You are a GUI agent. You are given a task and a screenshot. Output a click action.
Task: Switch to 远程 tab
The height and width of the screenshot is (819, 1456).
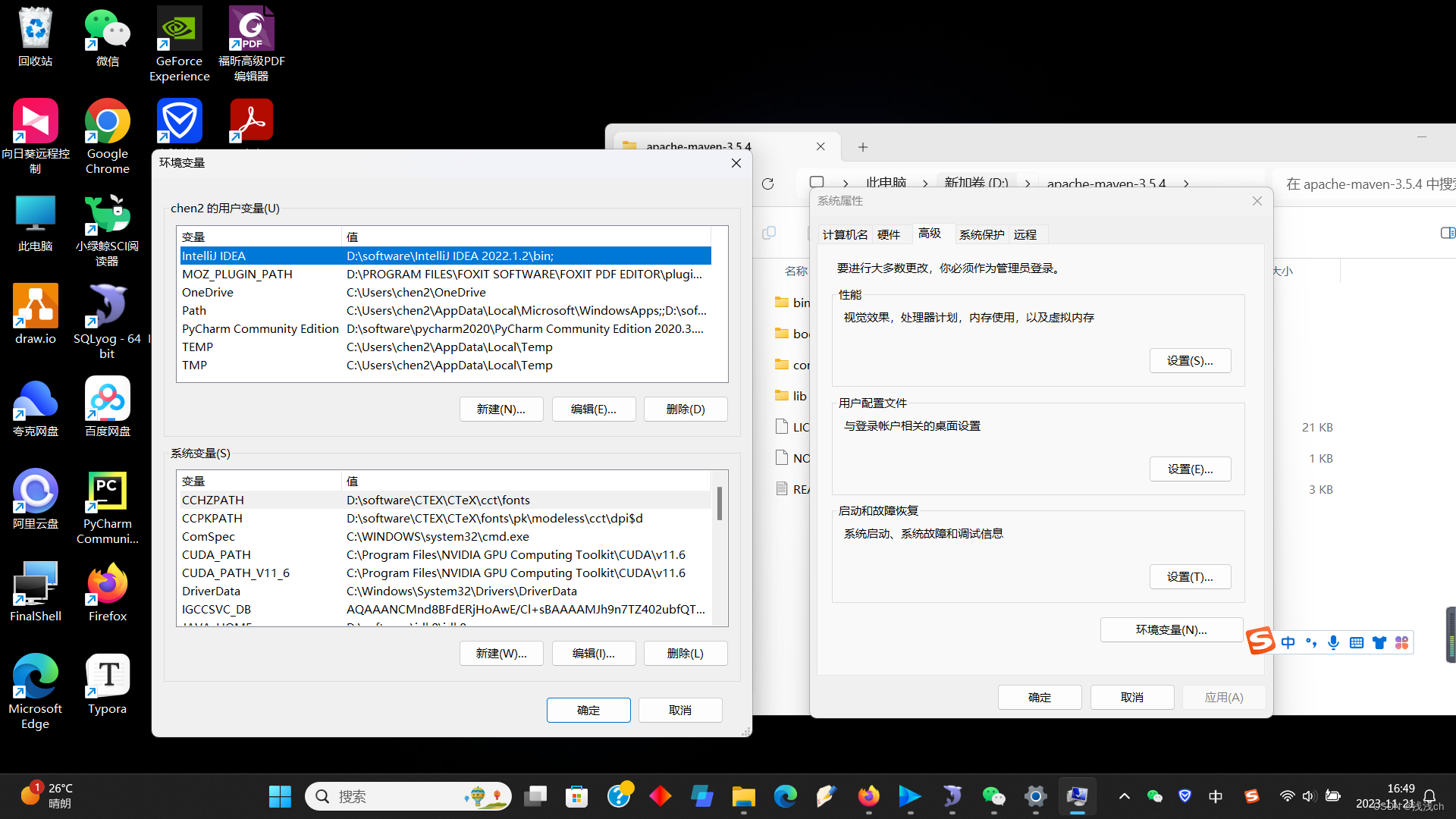(1025, 234)
